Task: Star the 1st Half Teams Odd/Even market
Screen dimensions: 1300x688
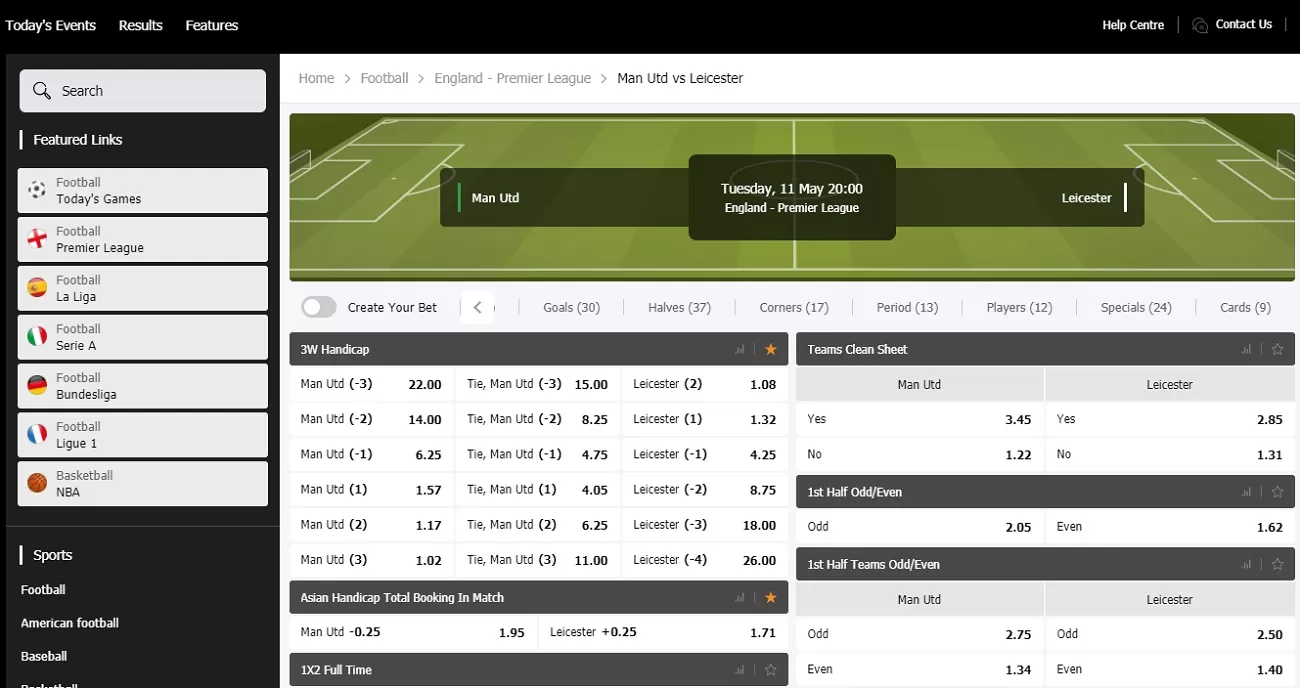Action: click(1277, 564)
